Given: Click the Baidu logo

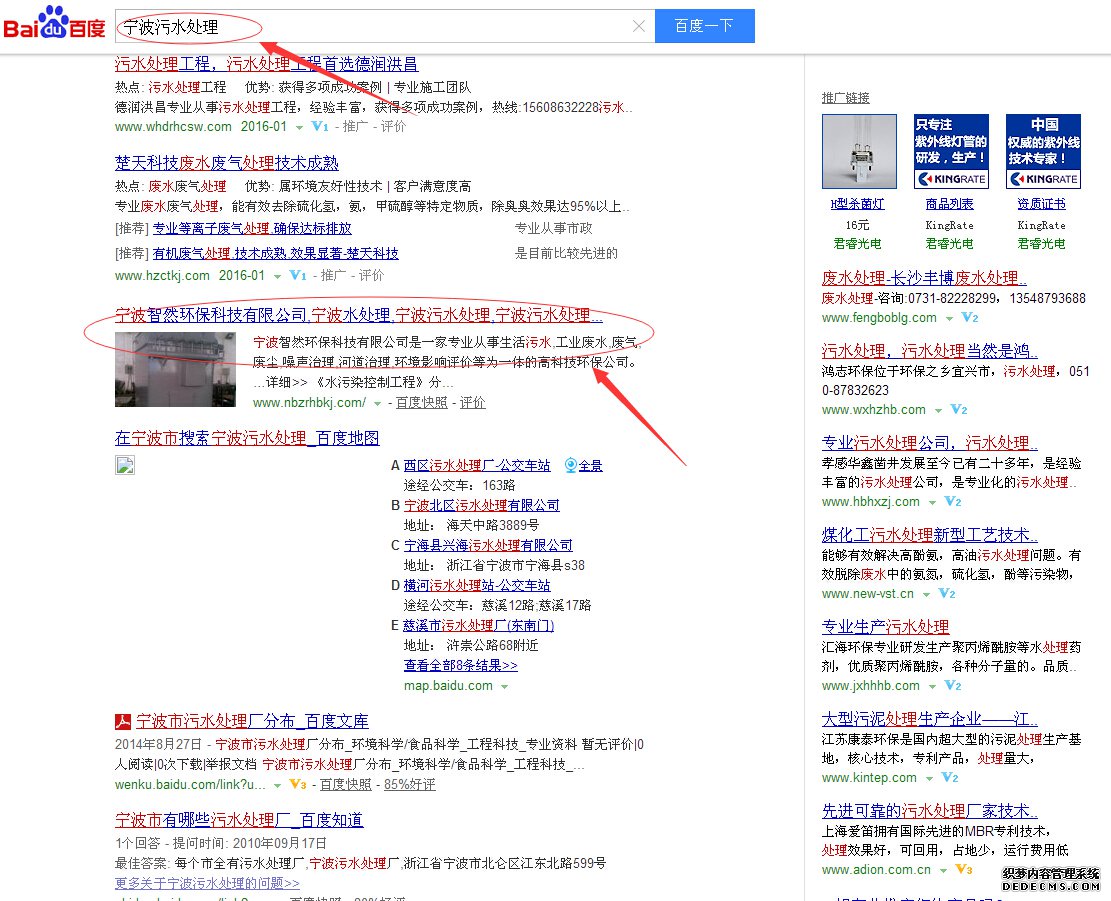Looking at the screenshot, I should [x=55, y=23].
